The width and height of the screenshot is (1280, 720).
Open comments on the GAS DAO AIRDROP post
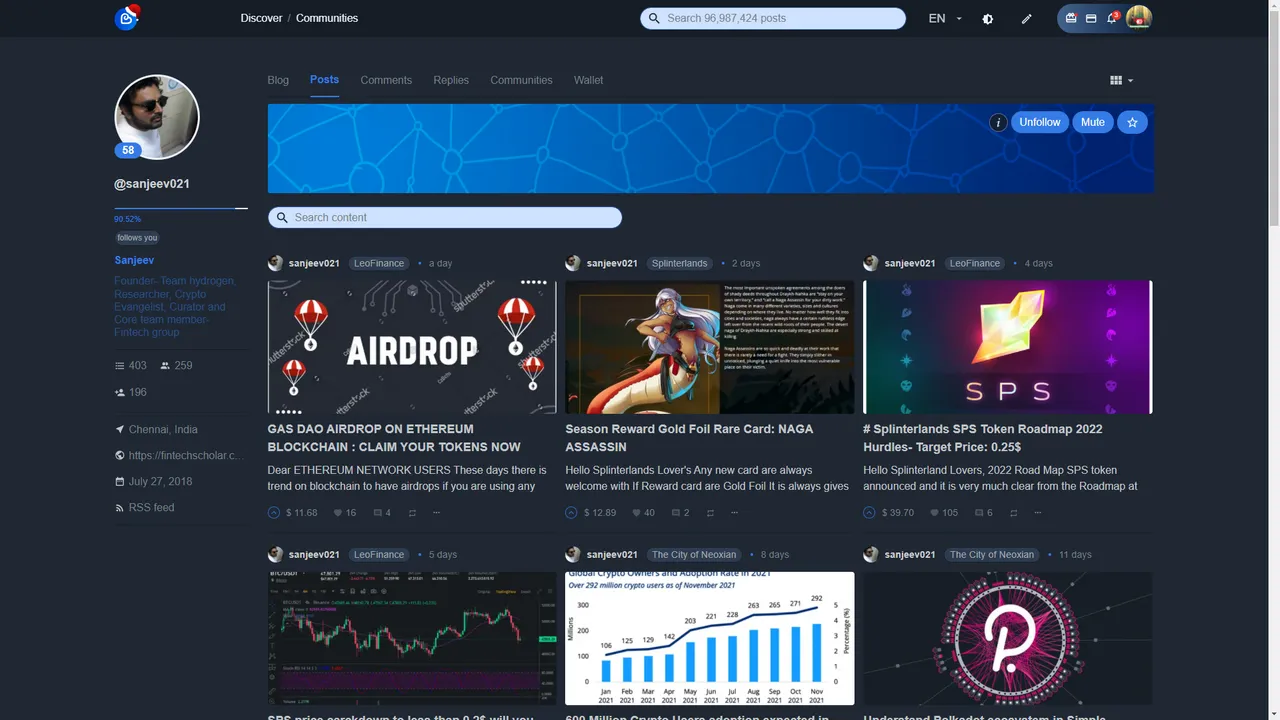click(x=382, y=512)
